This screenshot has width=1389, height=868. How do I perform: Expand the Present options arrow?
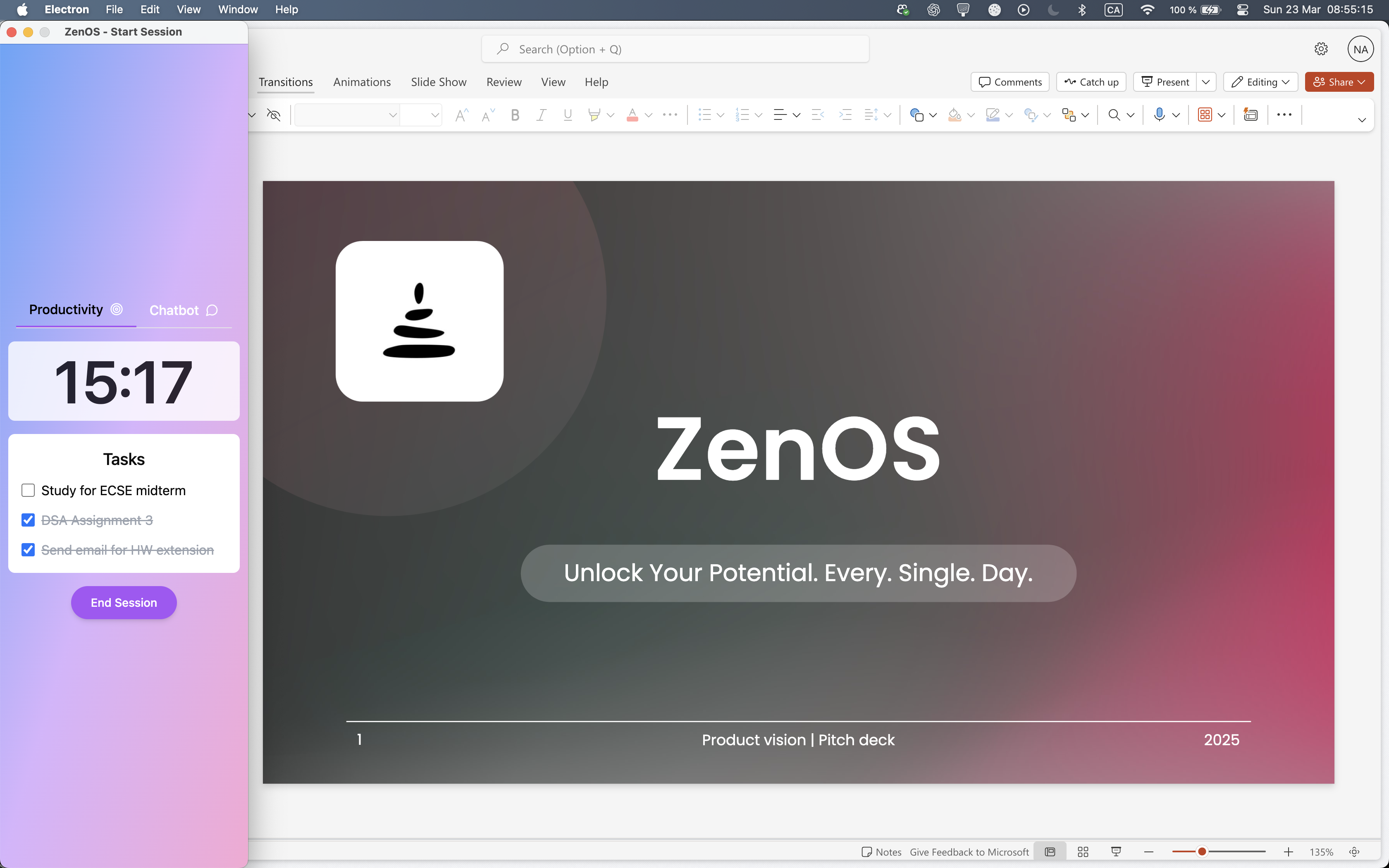click(x=1206, y=82)
